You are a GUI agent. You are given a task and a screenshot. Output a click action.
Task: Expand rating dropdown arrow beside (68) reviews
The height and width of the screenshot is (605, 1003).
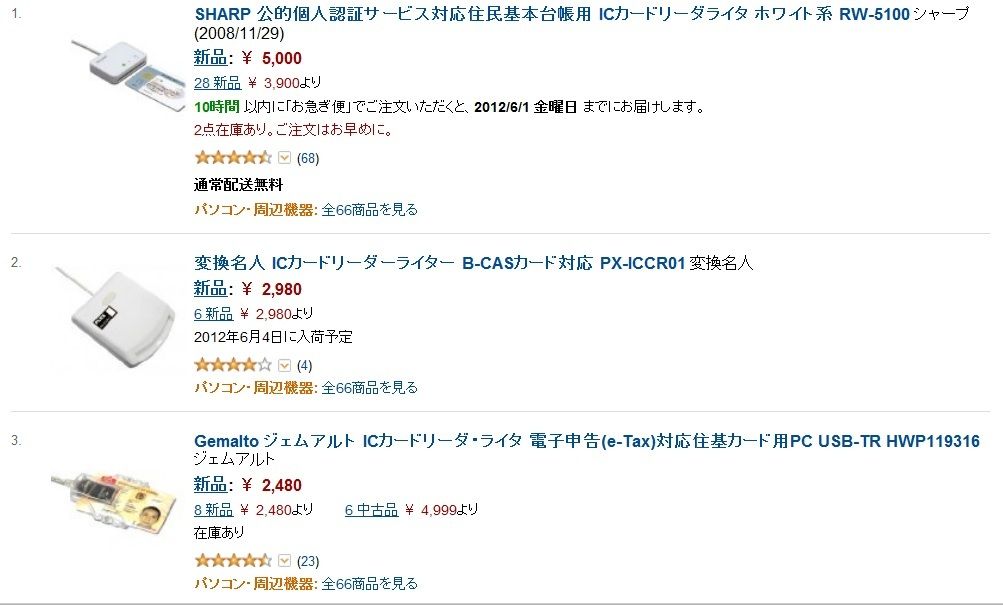[x=285, y=157]
